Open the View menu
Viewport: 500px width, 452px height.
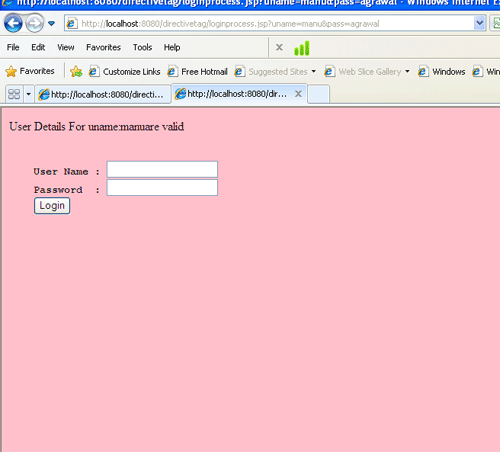[66, 47]
